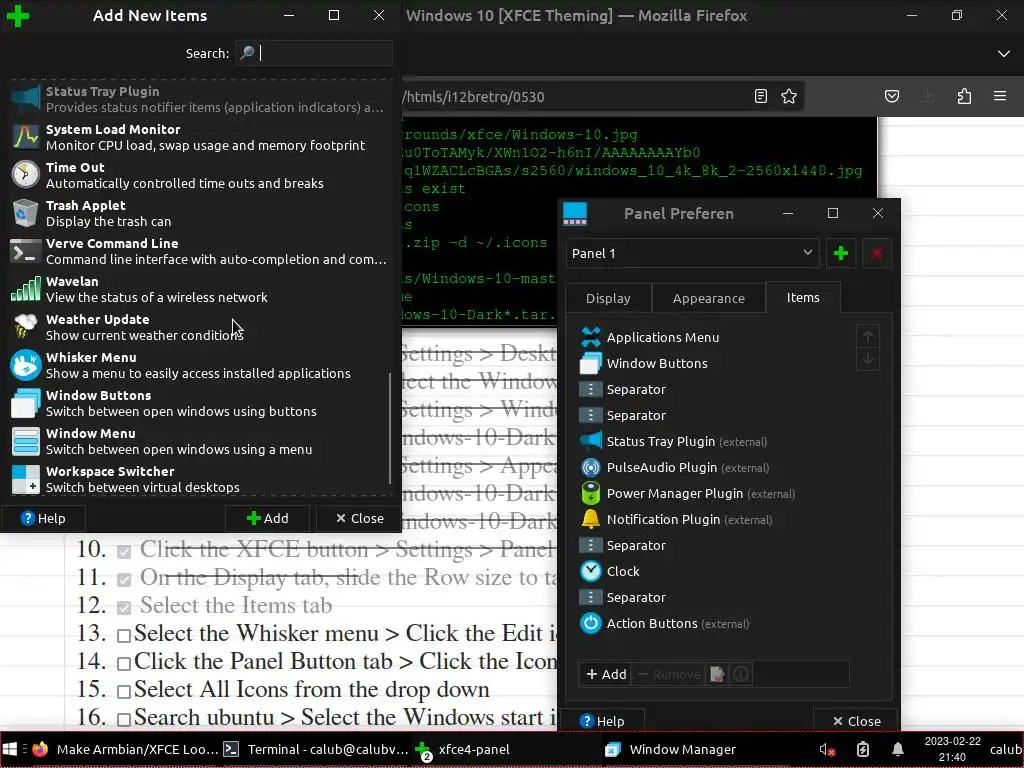The height and width of the screenshot is (768, 1024).
Task: Open notification bell in taskbar tray
Action: pos(898,750)
